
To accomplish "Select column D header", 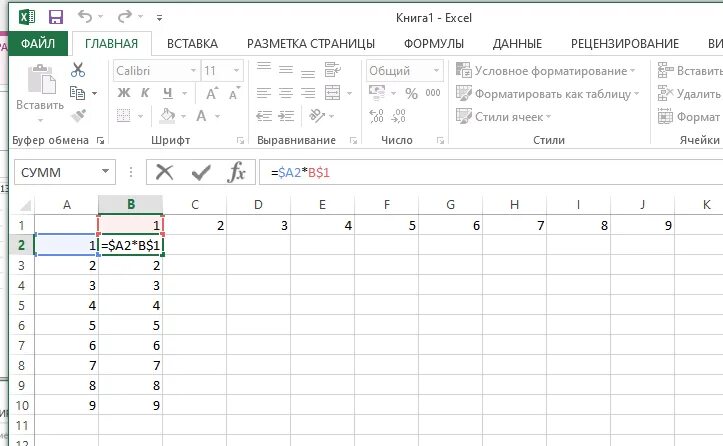I will pos(258,204).
